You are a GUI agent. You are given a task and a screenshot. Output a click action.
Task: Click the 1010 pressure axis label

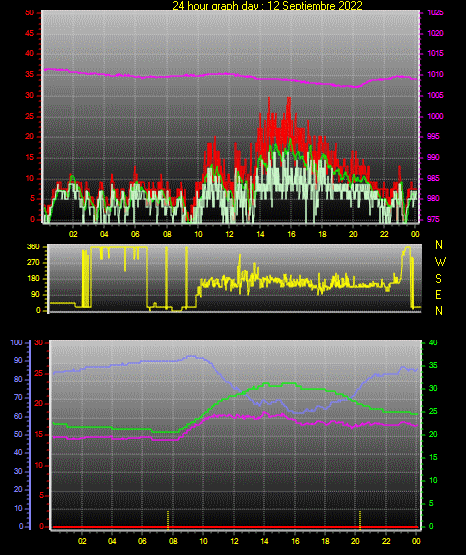point(435,74)
